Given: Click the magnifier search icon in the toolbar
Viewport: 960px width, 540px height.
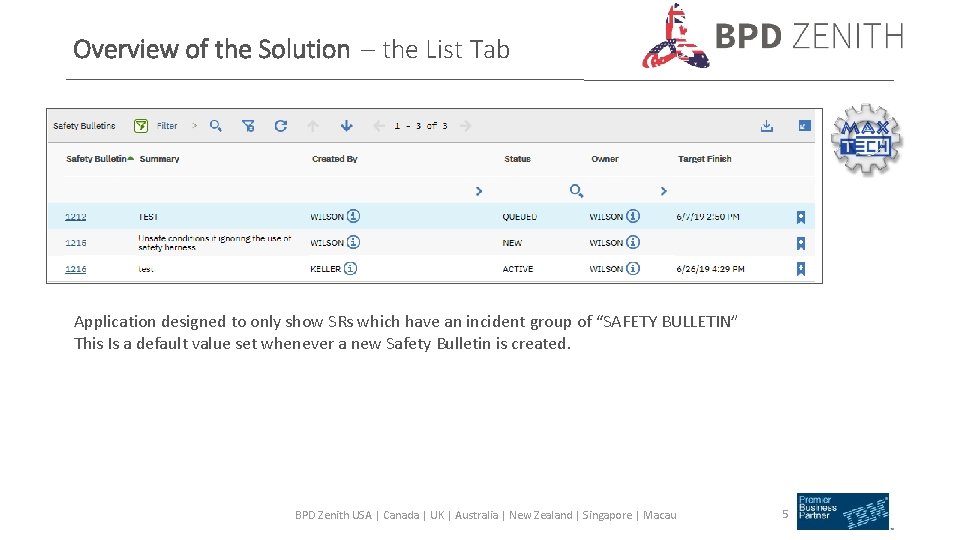Looking at the screenshot, I should 216,126.
